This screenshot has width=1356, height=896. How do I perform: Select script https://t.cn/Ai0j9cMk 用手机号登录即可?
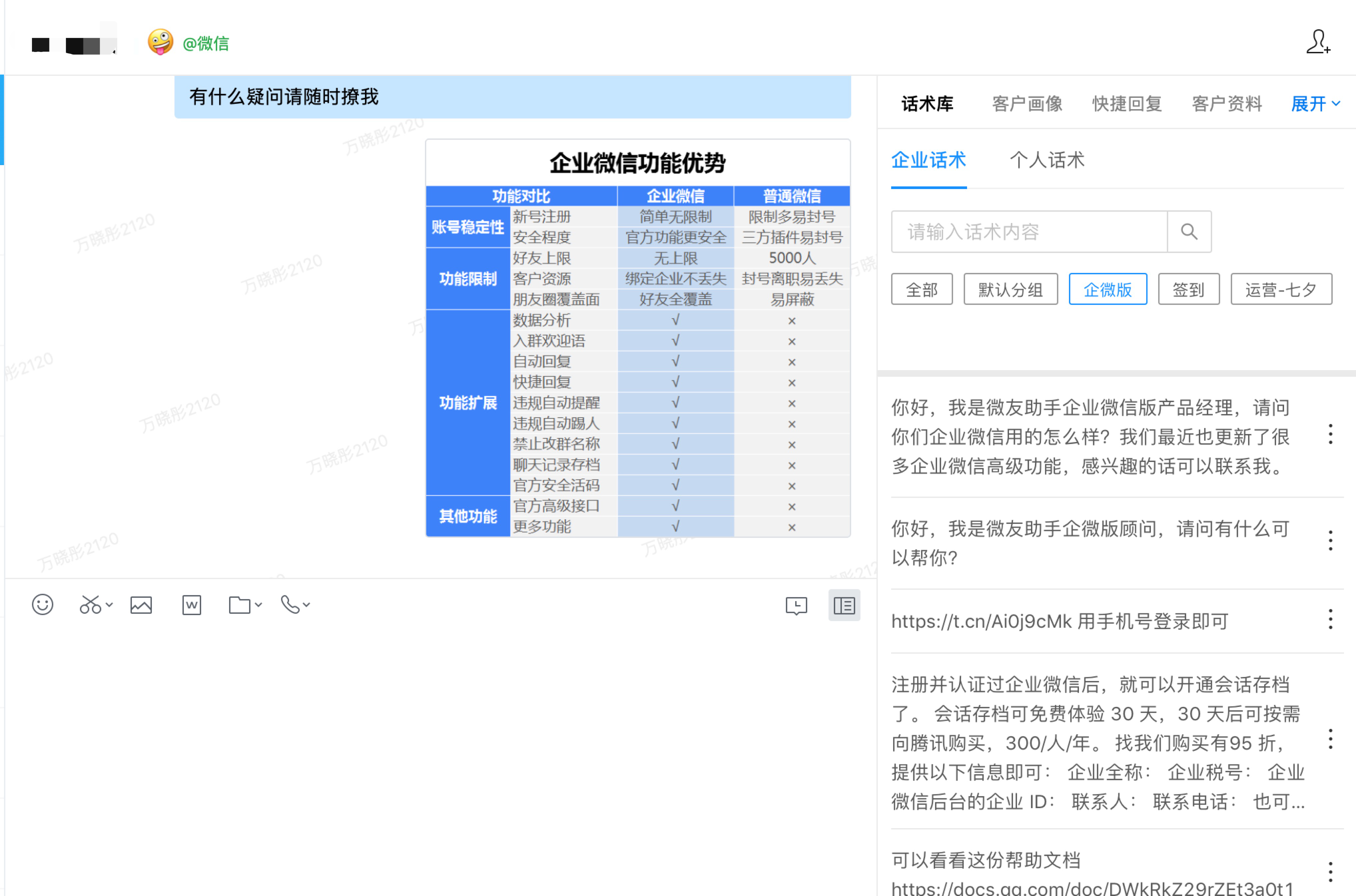(1060, 621)
